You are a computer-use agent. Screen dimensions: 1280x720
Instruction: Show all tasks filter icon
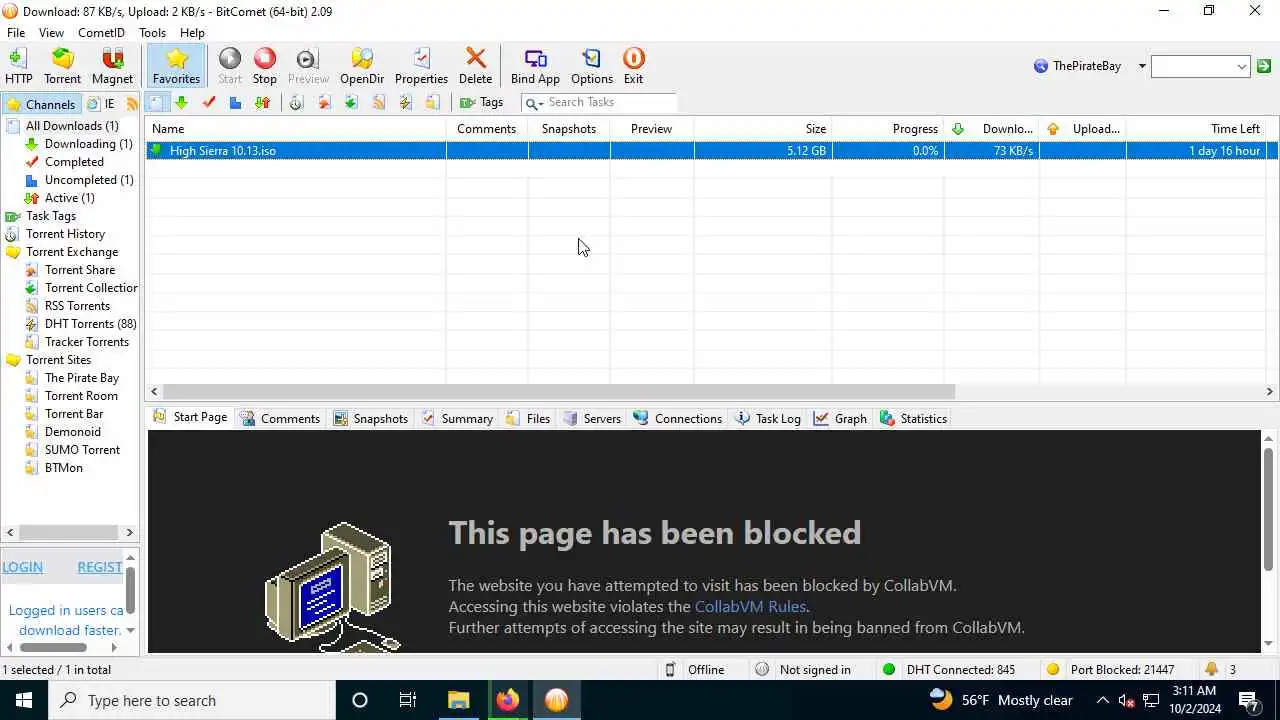click(x=156, y=102)
